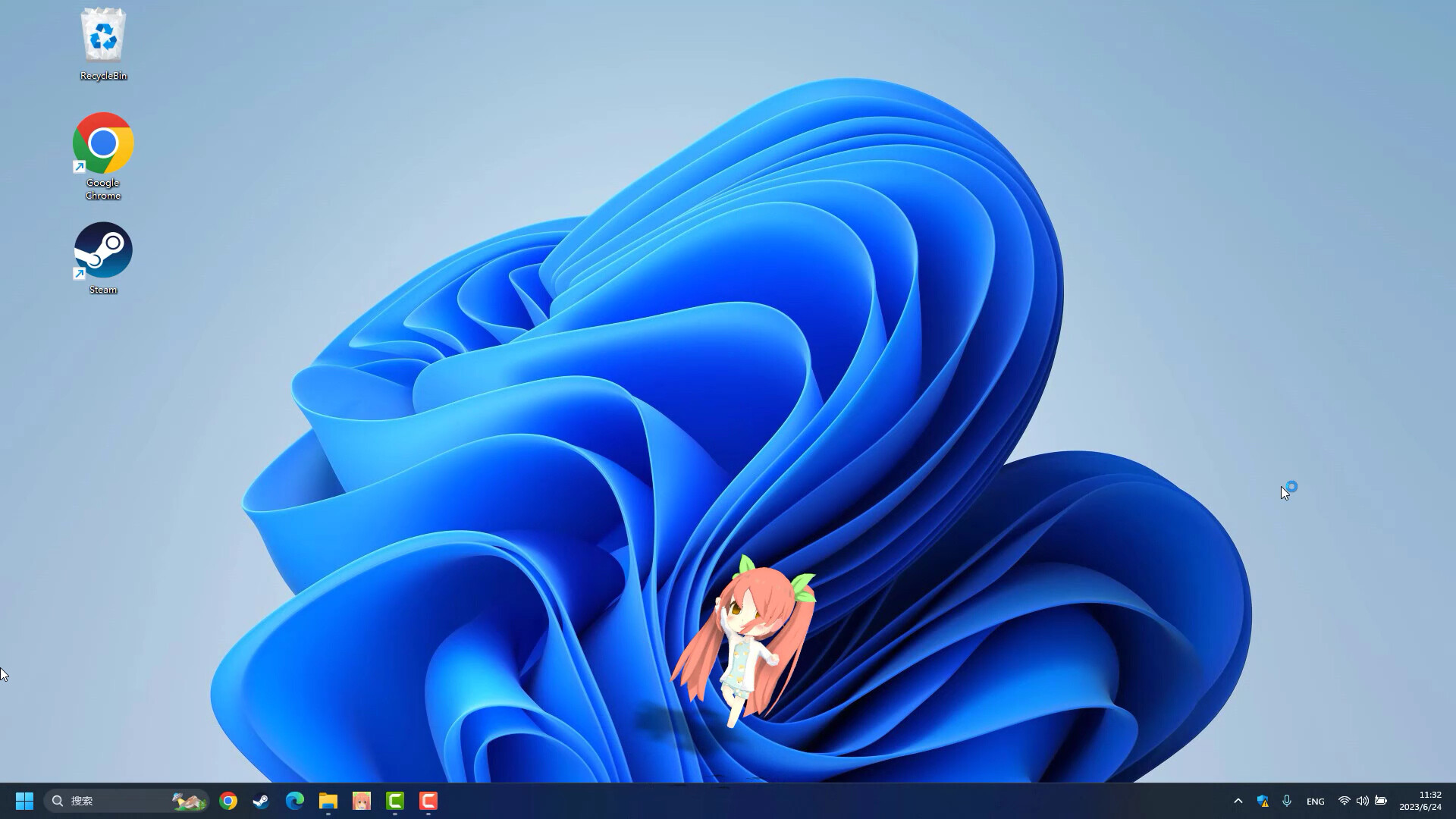The image size is (1456, 819).
Task: Switch to the anime girl app on taskbar
Action: [x=361, y=801]
